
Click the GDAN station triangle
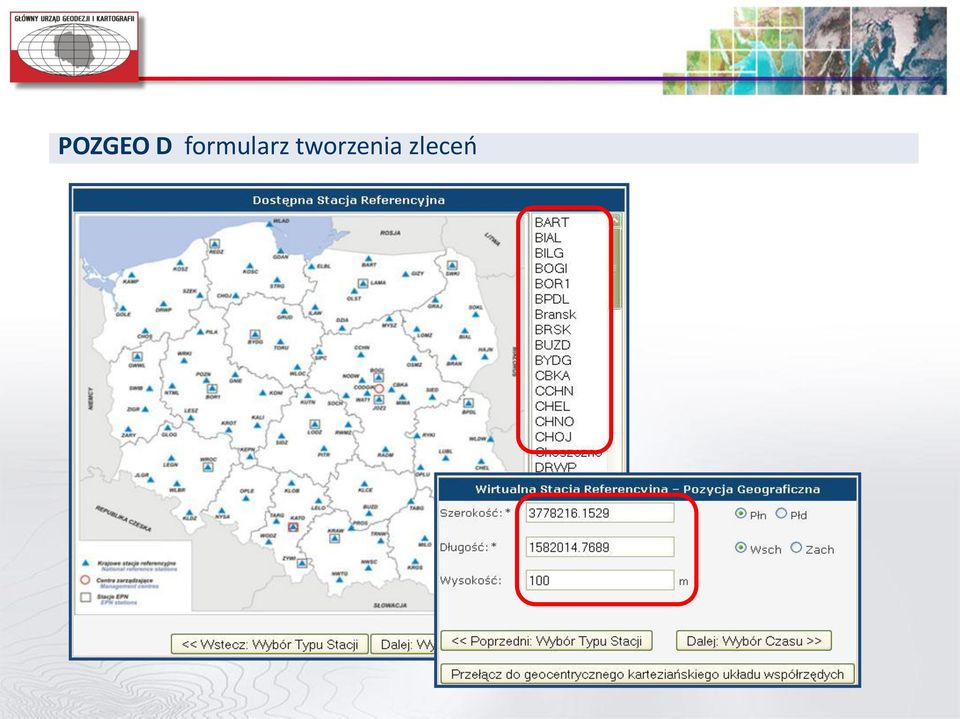tap(280, 251)
